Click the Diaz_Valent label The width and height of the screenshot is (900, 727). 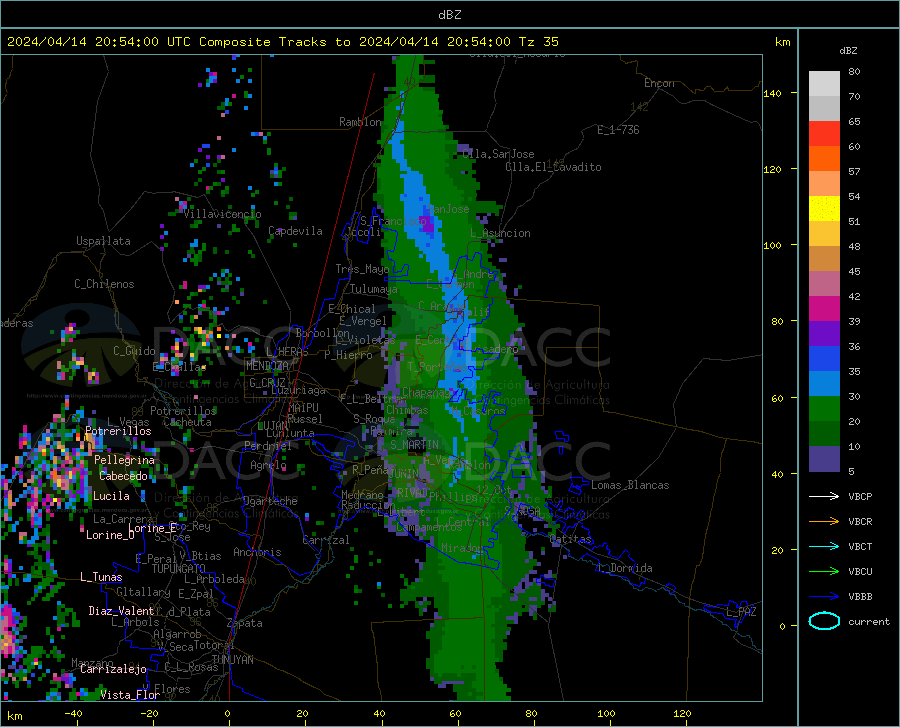(x=121, y=611)
